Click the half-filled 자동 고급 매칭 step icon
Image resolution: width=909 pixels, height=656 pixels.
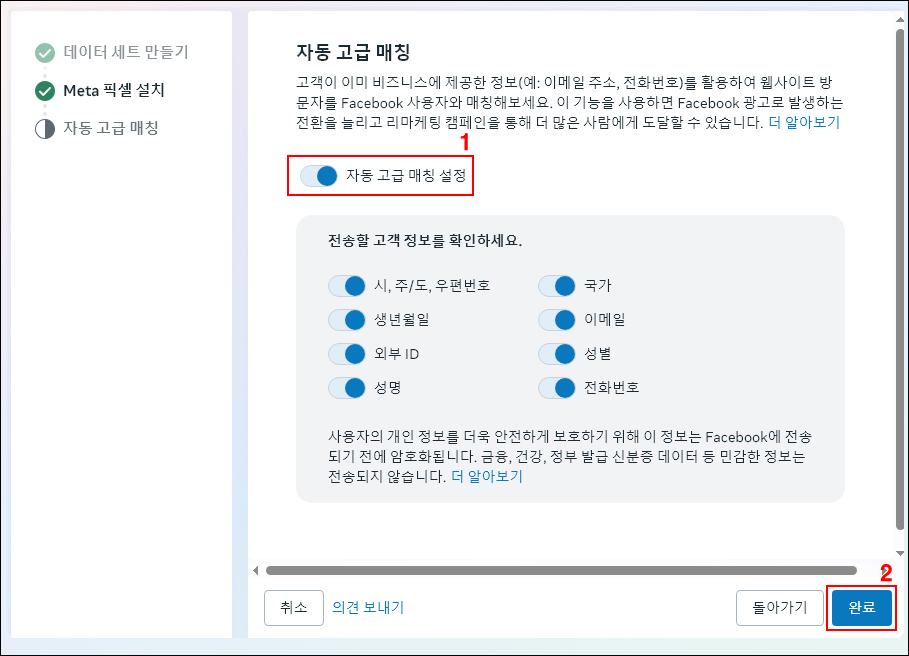coord(44,129)
